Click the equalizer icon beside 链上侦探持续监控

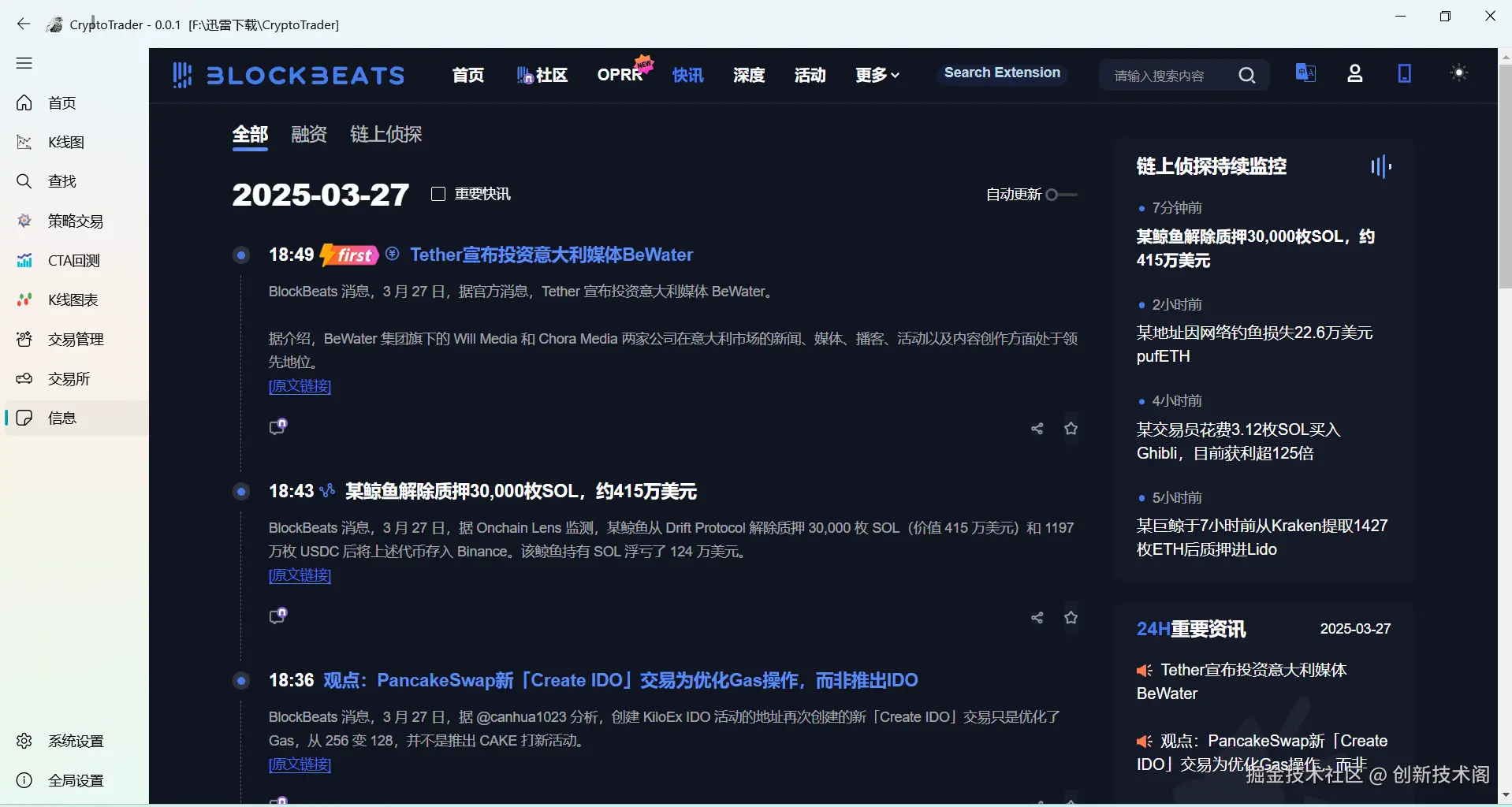point(1382,166)
